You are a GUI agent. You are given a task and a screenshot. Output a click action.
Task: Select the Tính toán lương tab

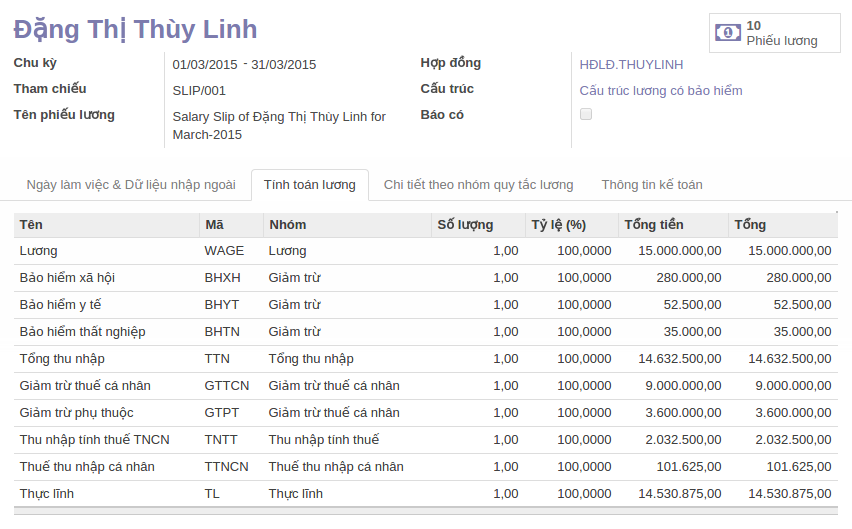pyautogui.click(x=309, y=184)
